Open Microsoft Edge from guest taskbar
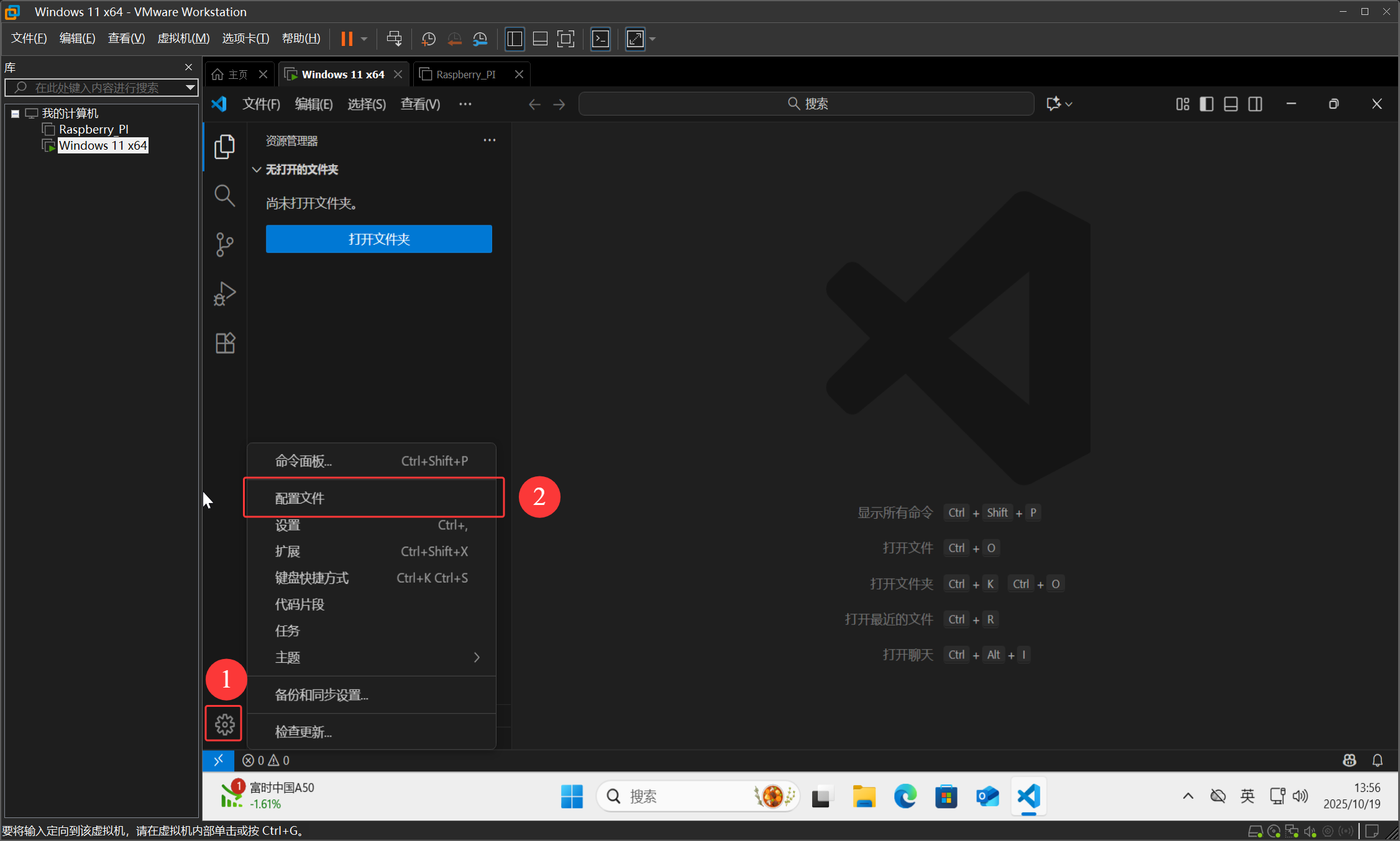The image size is (1400, 841). pyautogui.click(x=905, y=796)
